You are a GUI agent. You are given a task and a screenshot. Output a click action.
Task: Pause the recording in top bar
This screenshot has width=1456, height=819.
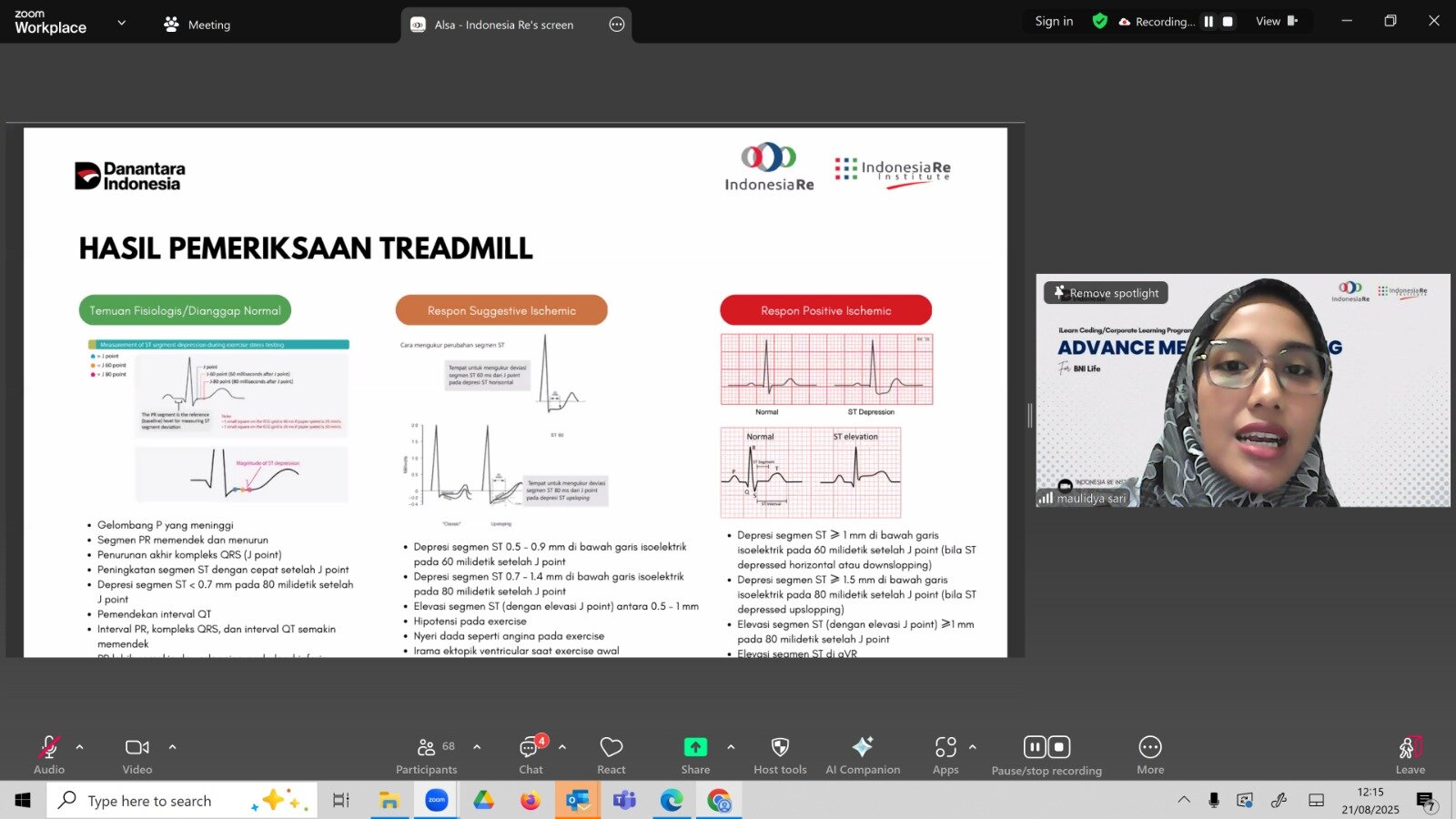[x=1208, y=22]
